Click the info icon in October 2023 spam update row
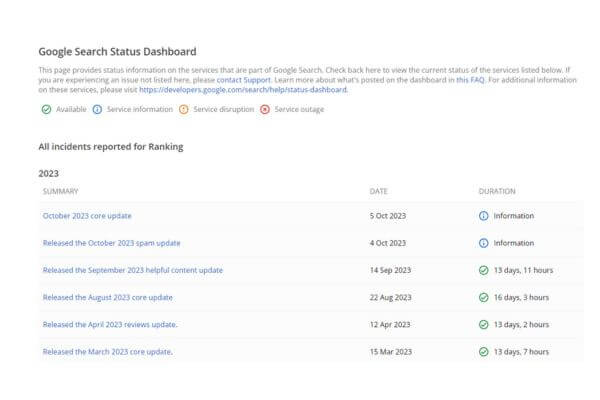The height and width of the screenshot is (400, 600). 484,243
